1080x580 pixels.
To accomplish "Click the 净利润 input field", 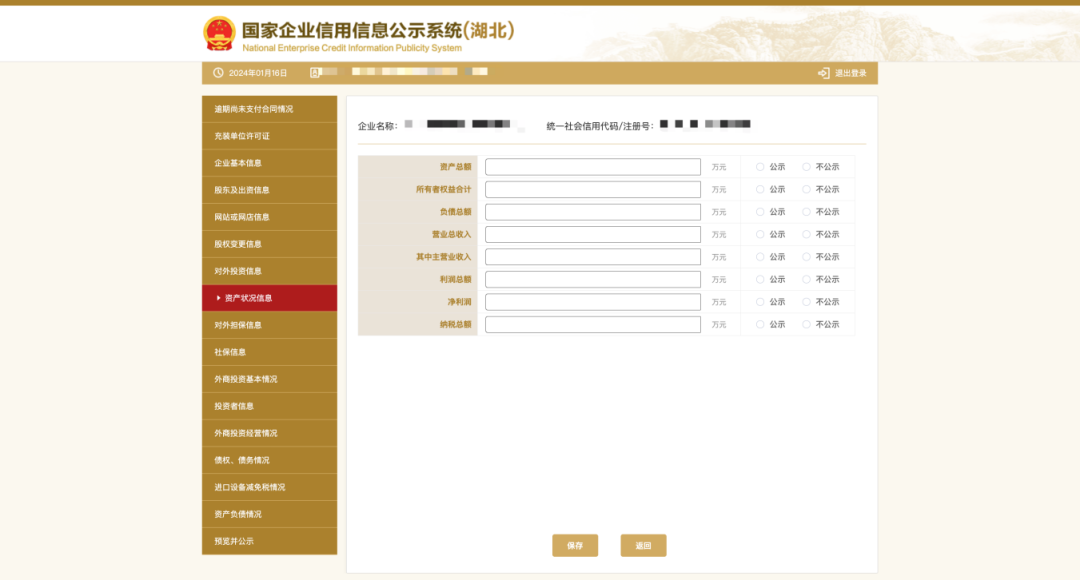I will 593,302.
